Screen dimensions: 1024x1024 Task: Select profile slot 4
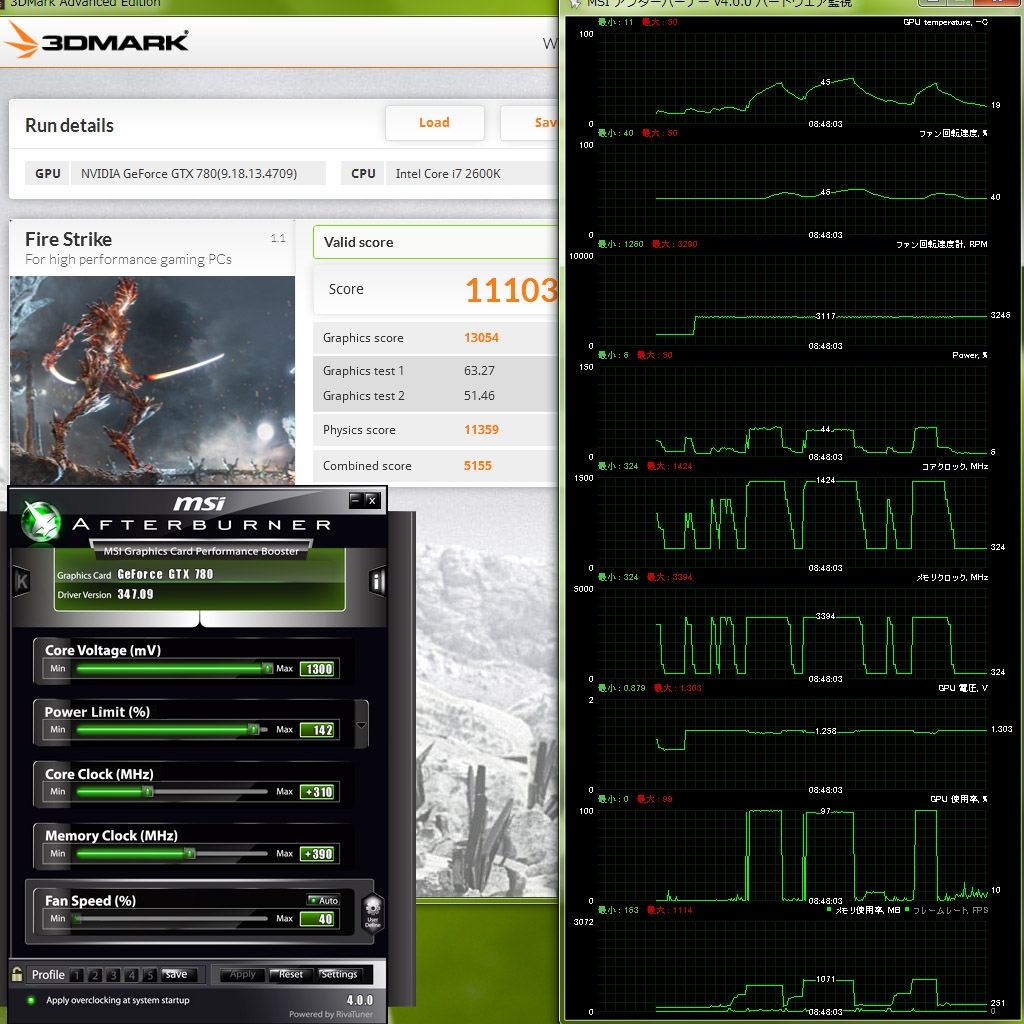point(131,974)
